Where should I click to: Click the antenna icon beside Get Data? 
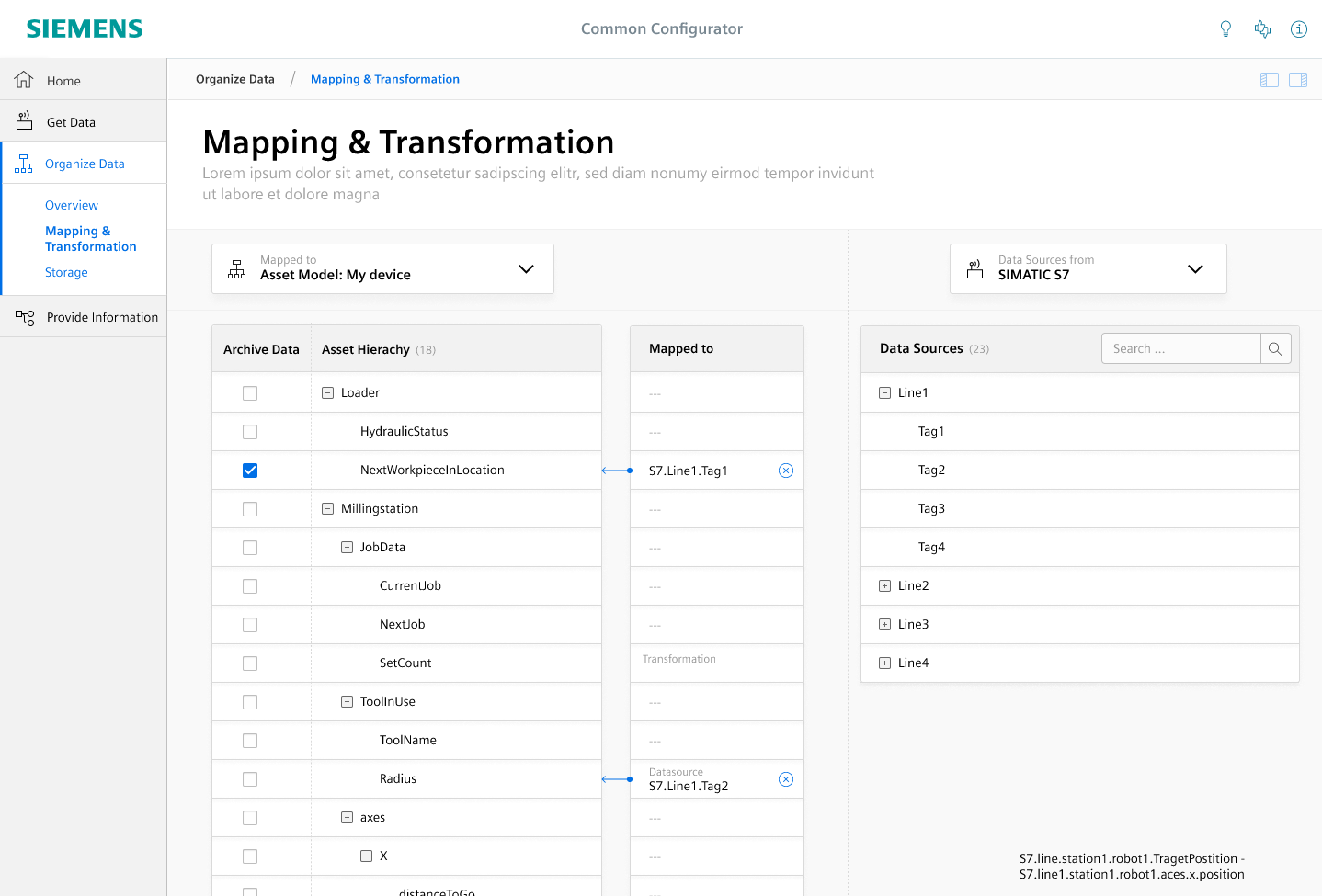coord(23,120)
